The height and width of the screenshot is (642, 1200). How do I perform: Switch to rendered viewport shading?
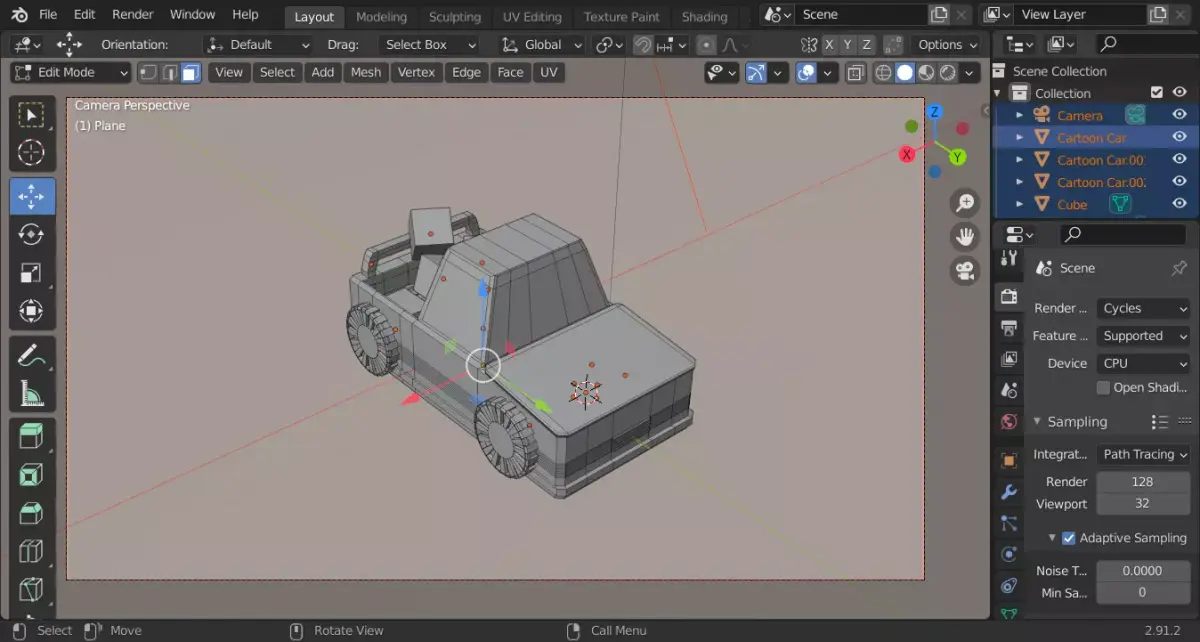click(947, 72)
